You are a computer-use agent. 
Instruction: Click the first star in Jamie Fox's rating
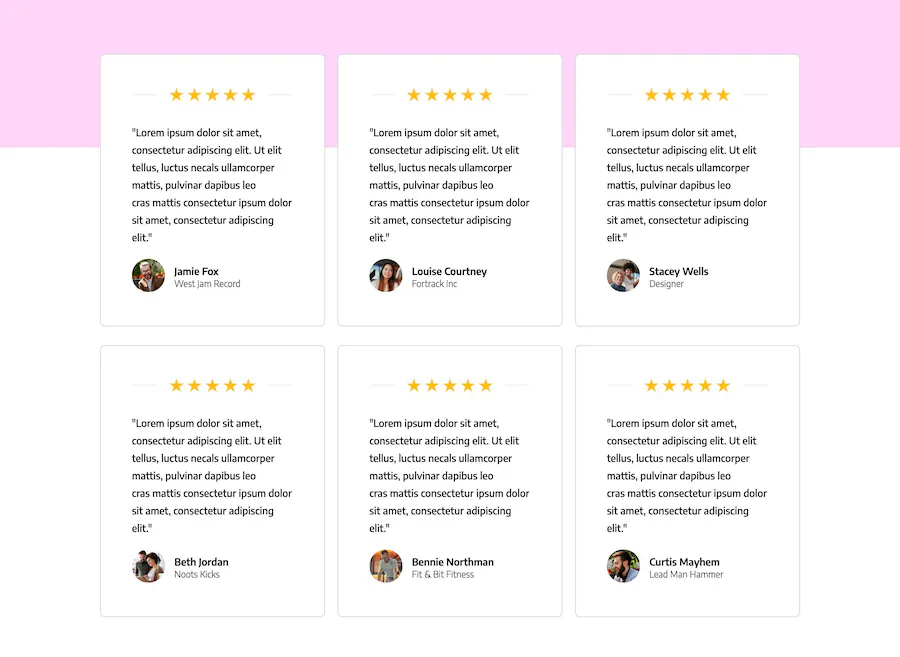click(x=176, y=95)
